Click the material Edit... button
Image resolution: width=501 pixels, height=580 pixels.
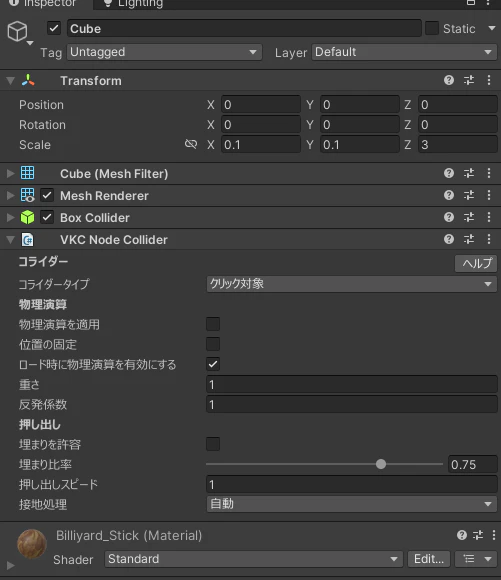click(x=429, y=559)
